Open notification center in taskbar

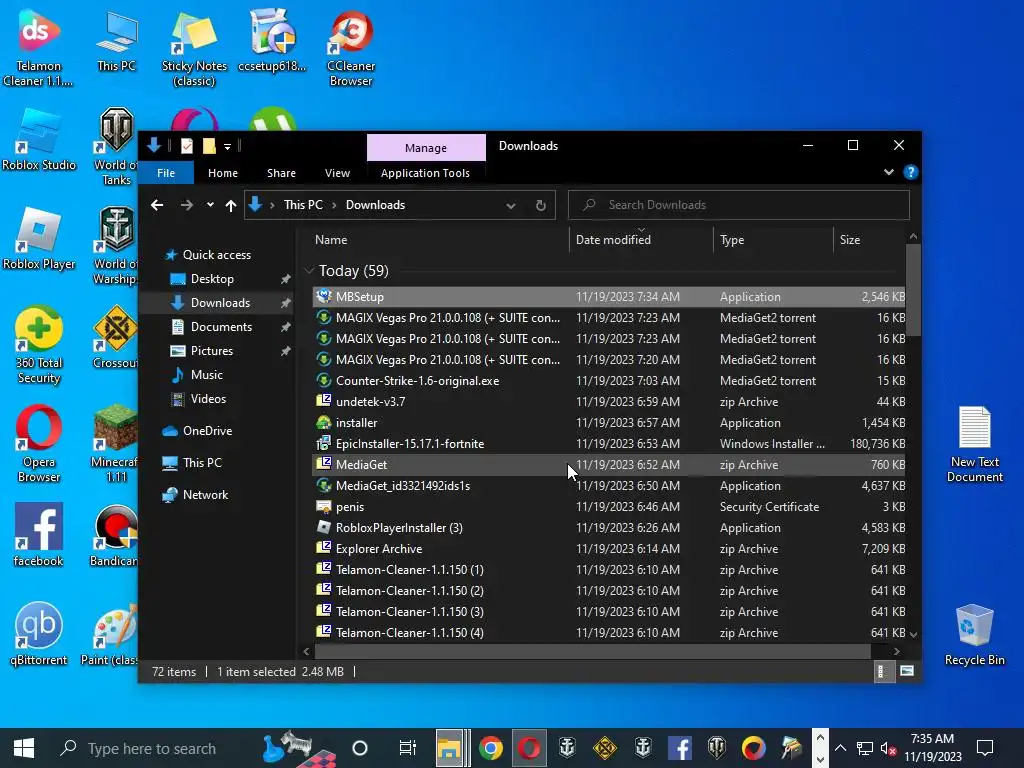tap(985, 748)
